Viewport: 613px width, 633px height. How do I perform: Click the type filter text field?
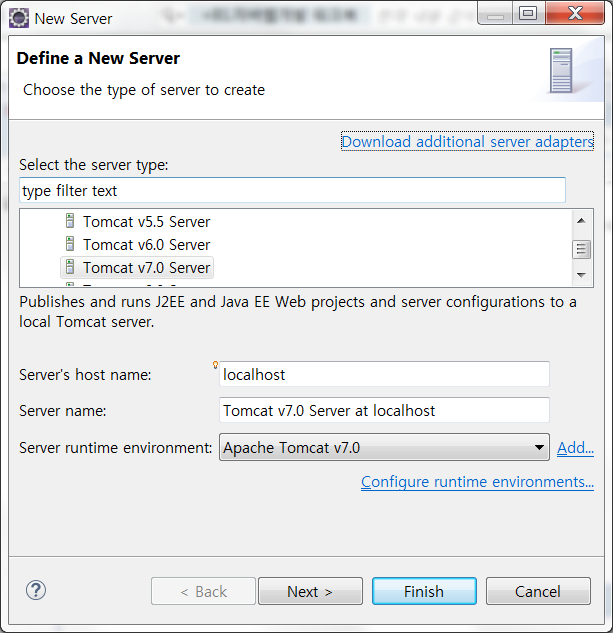[x=292, y=190]
